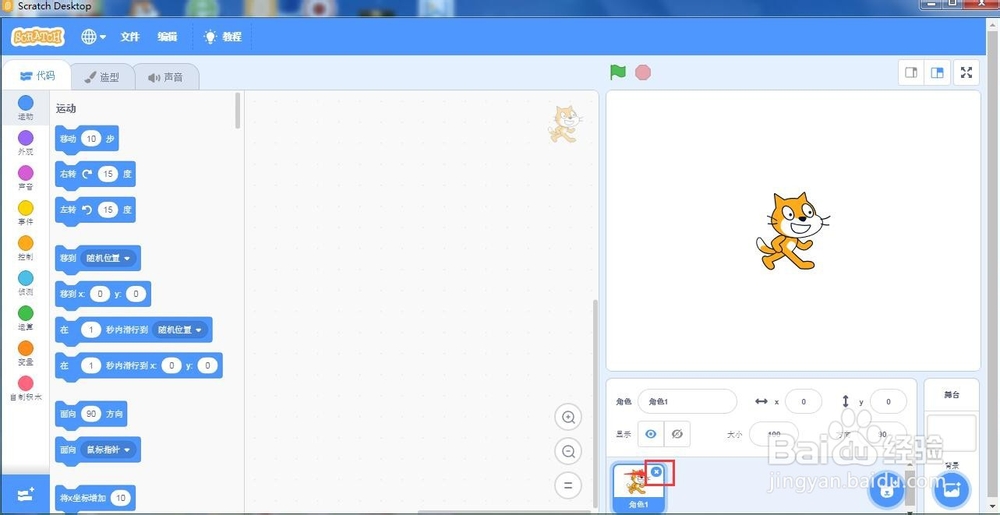Click seconds value in 滑行到 随机位置 block

pos(91,330)
